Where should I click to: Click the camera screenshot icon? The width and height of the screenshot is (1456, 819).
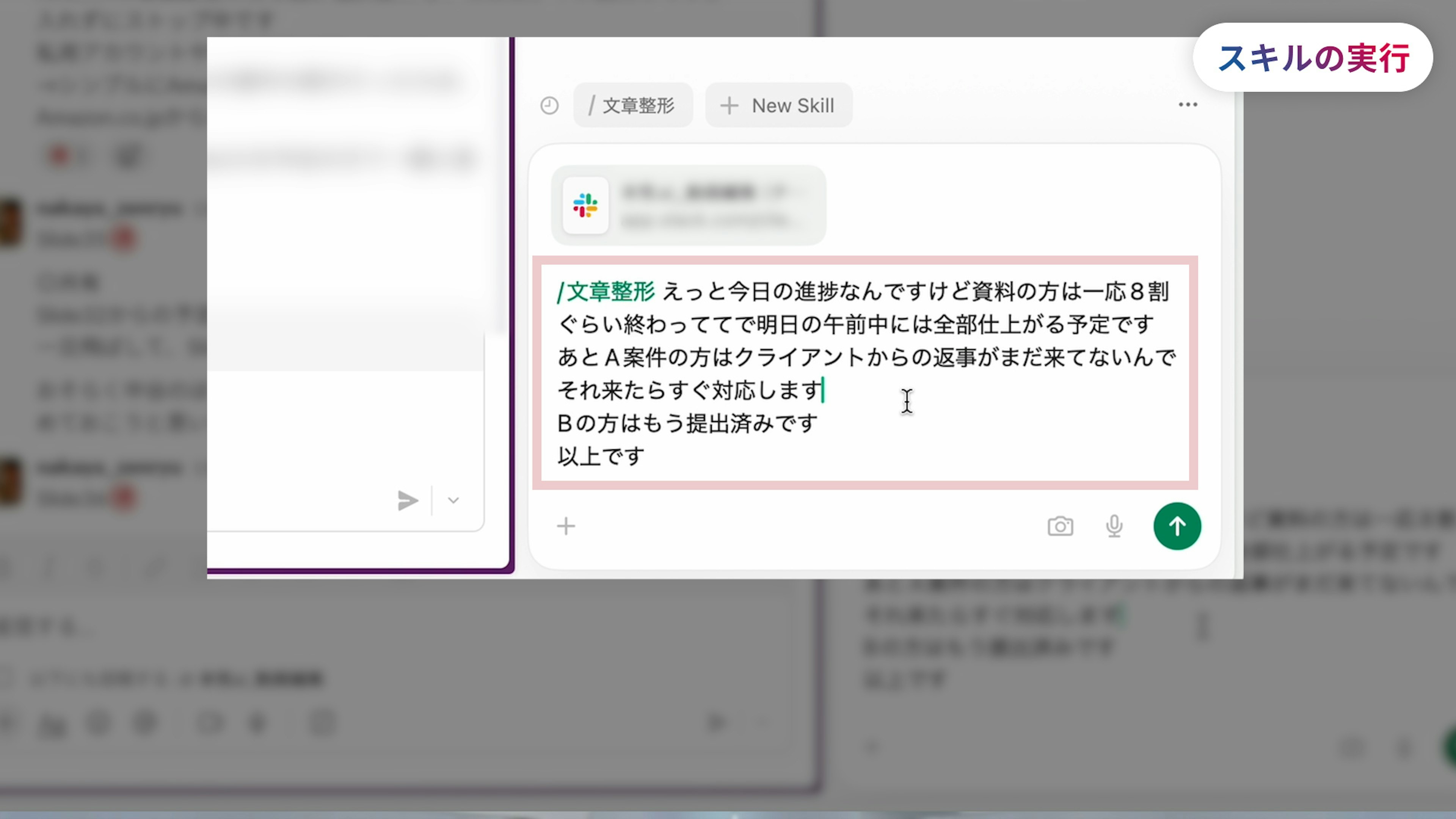point(1060,526)
